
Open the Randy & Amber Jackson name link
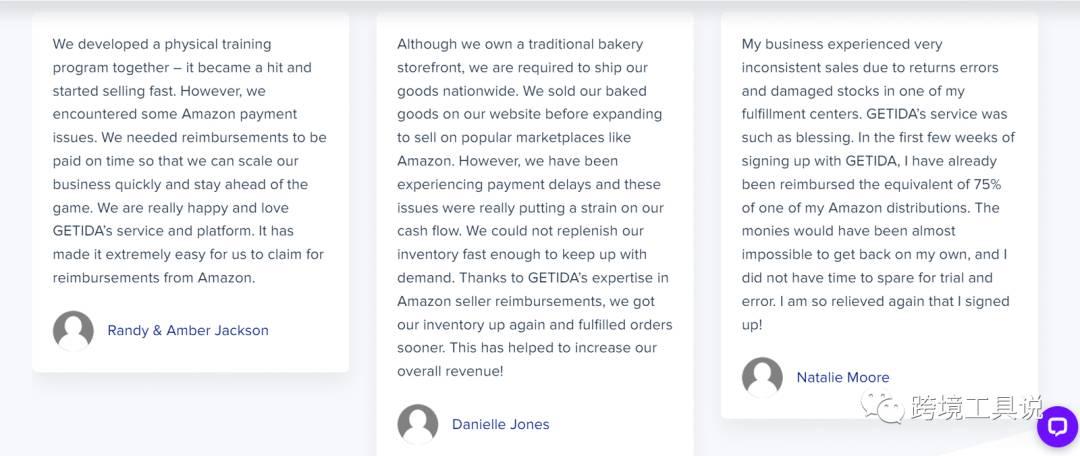coord(188,331)
